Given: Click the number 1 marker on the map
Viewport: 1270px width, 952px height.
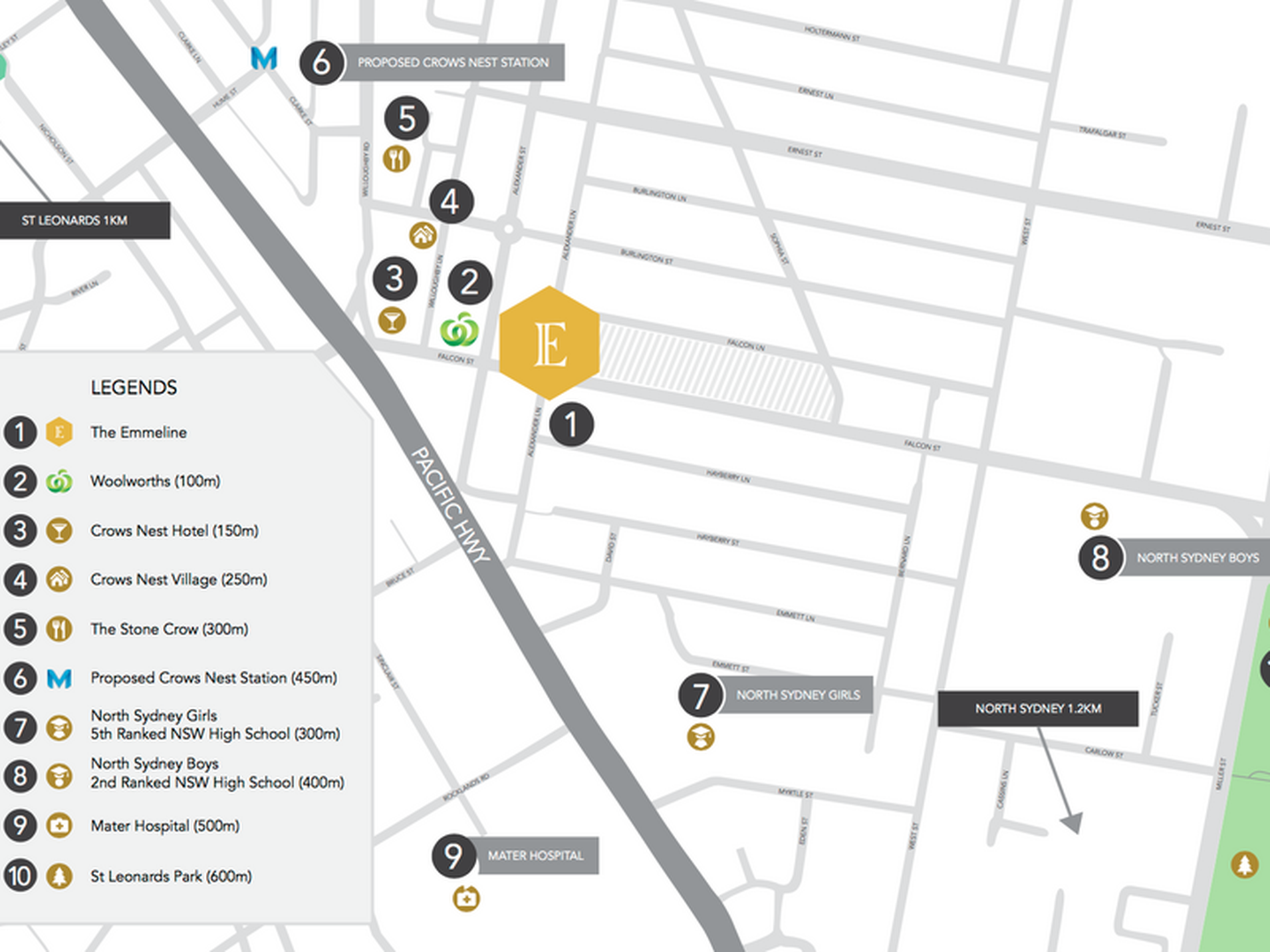Looking at the screenshot, I should coord(571,425).
